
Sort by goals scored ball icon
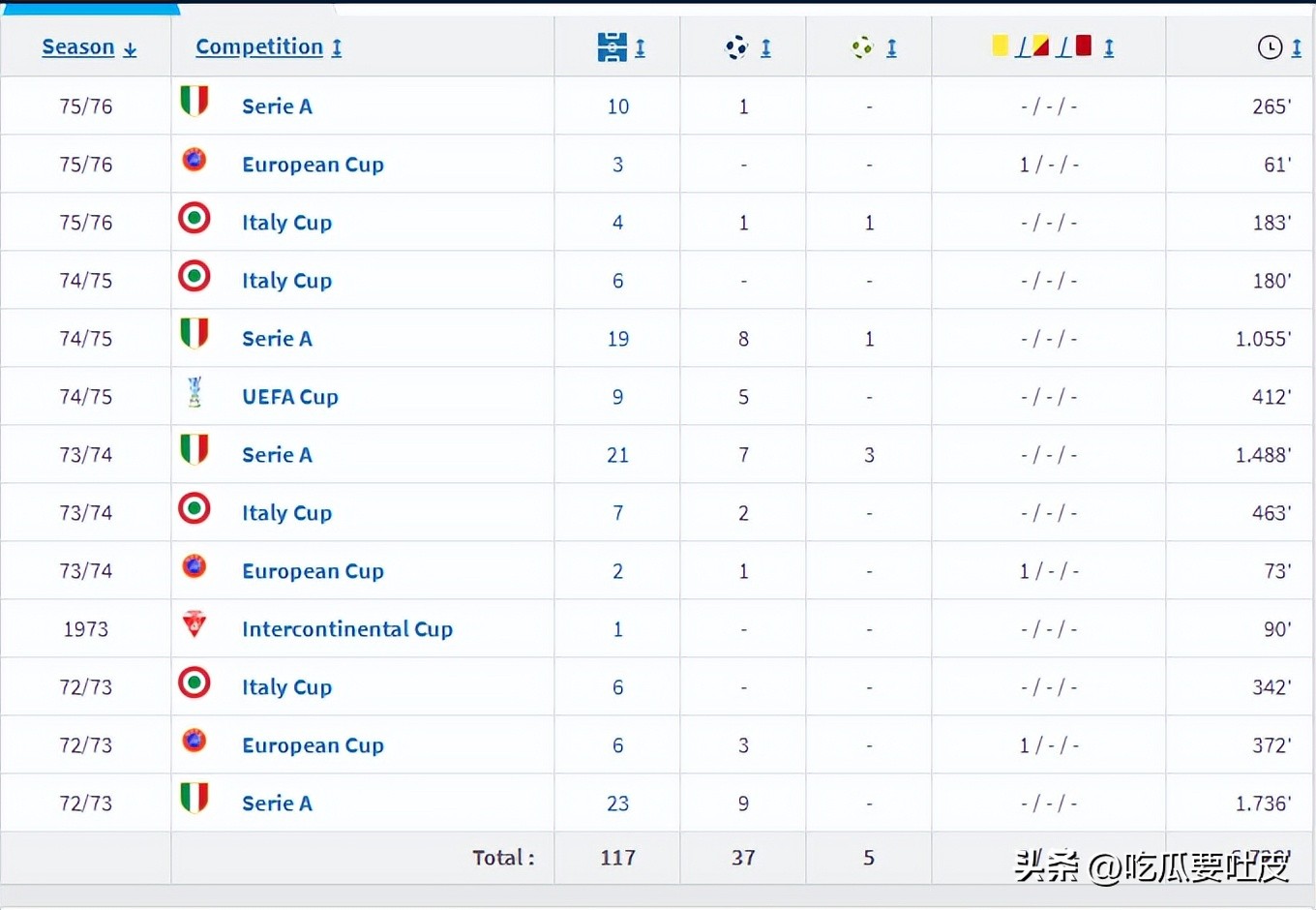pyautogui.click(x=737, y=46)
